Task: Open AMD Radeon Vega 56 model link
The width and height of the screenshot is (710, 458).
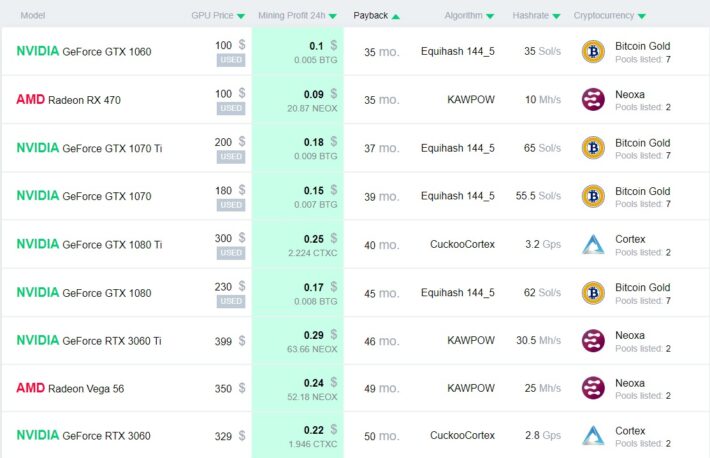Action: [70, 388]
